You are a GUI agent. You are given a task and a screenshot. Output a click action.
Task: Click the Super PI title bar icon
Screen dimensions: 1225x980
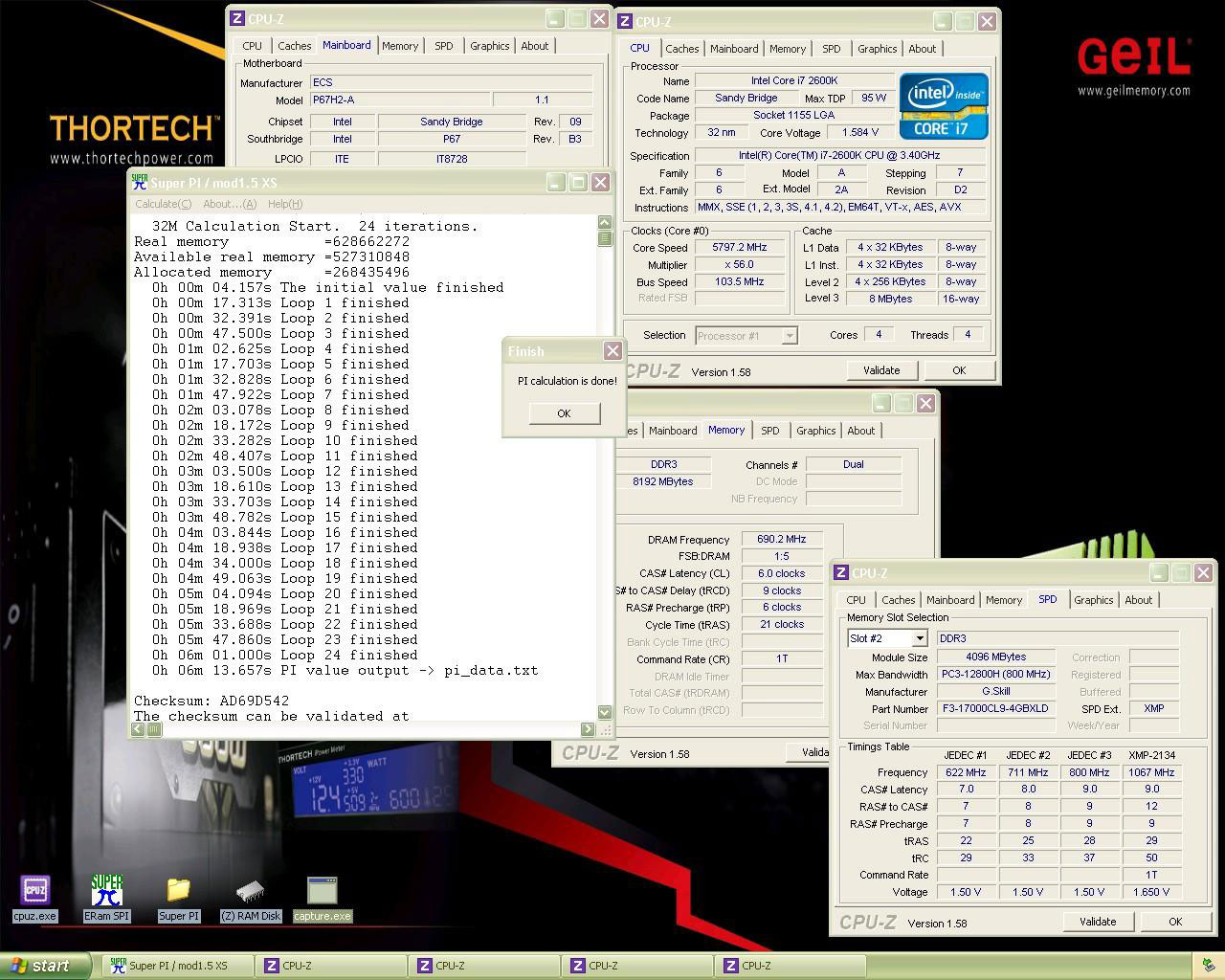pos(140,183)
